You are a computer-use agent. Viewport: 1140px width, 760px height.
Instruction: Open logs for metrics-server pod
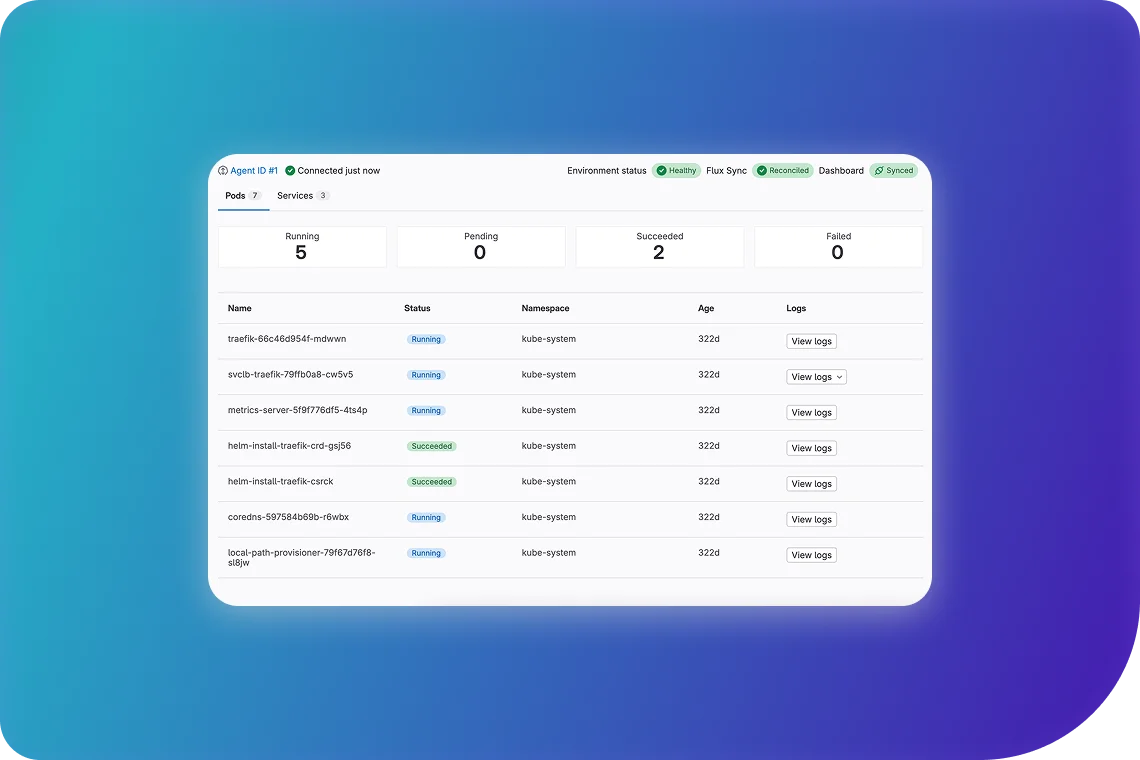click(811, 412)
